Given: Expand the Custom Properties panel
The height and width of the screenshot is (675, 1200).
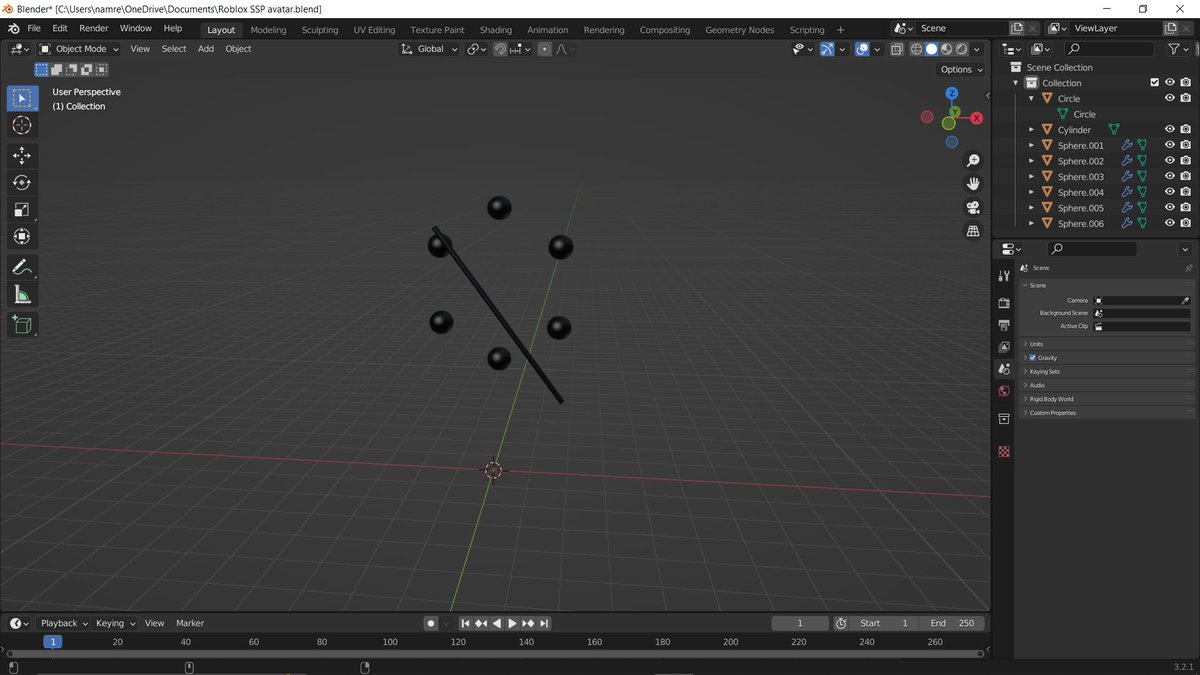Looking at the screenshot, I should point(1106,412).
